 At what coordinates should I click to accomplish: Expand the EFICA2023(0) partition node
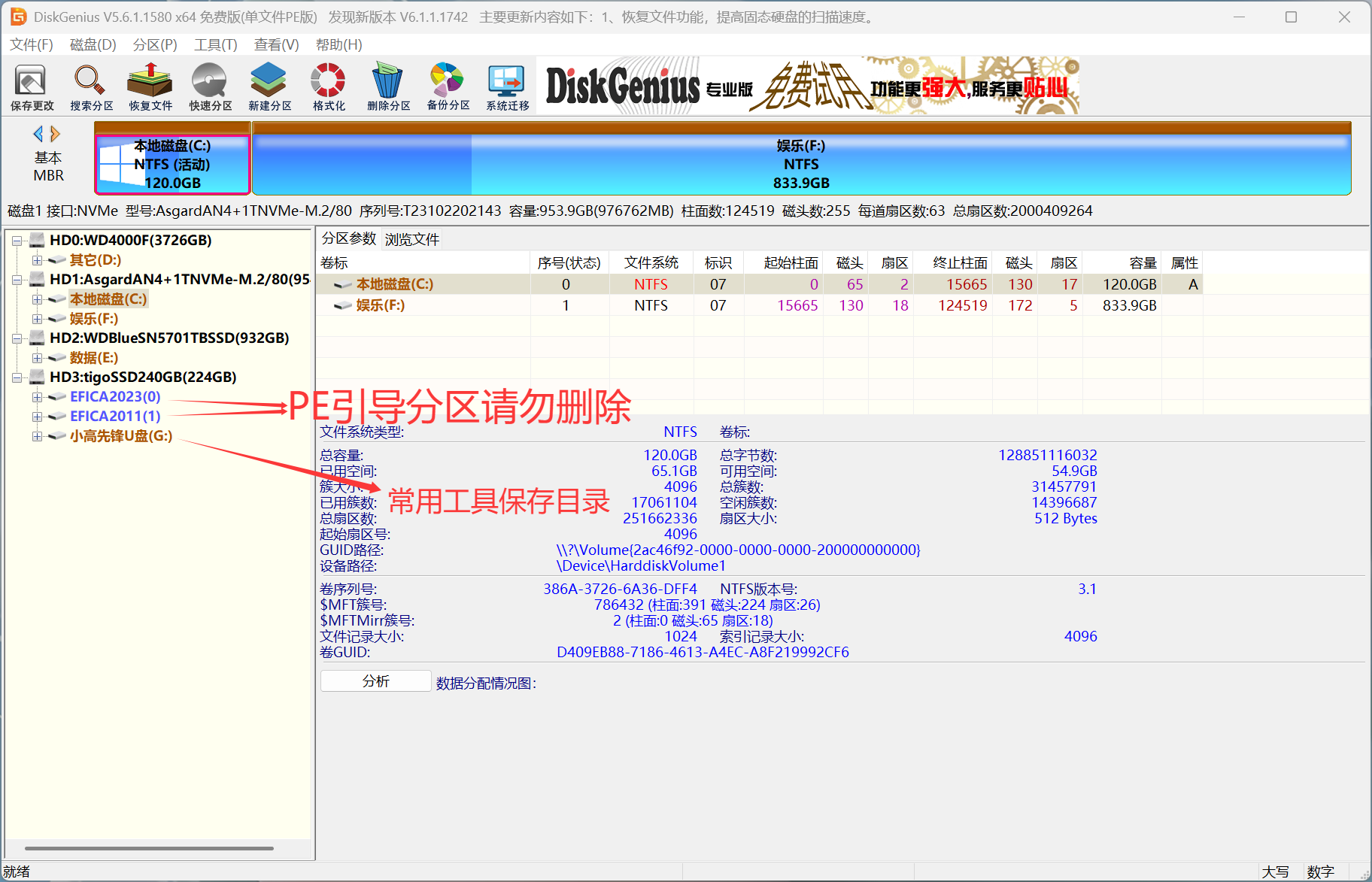click(36, 397)
